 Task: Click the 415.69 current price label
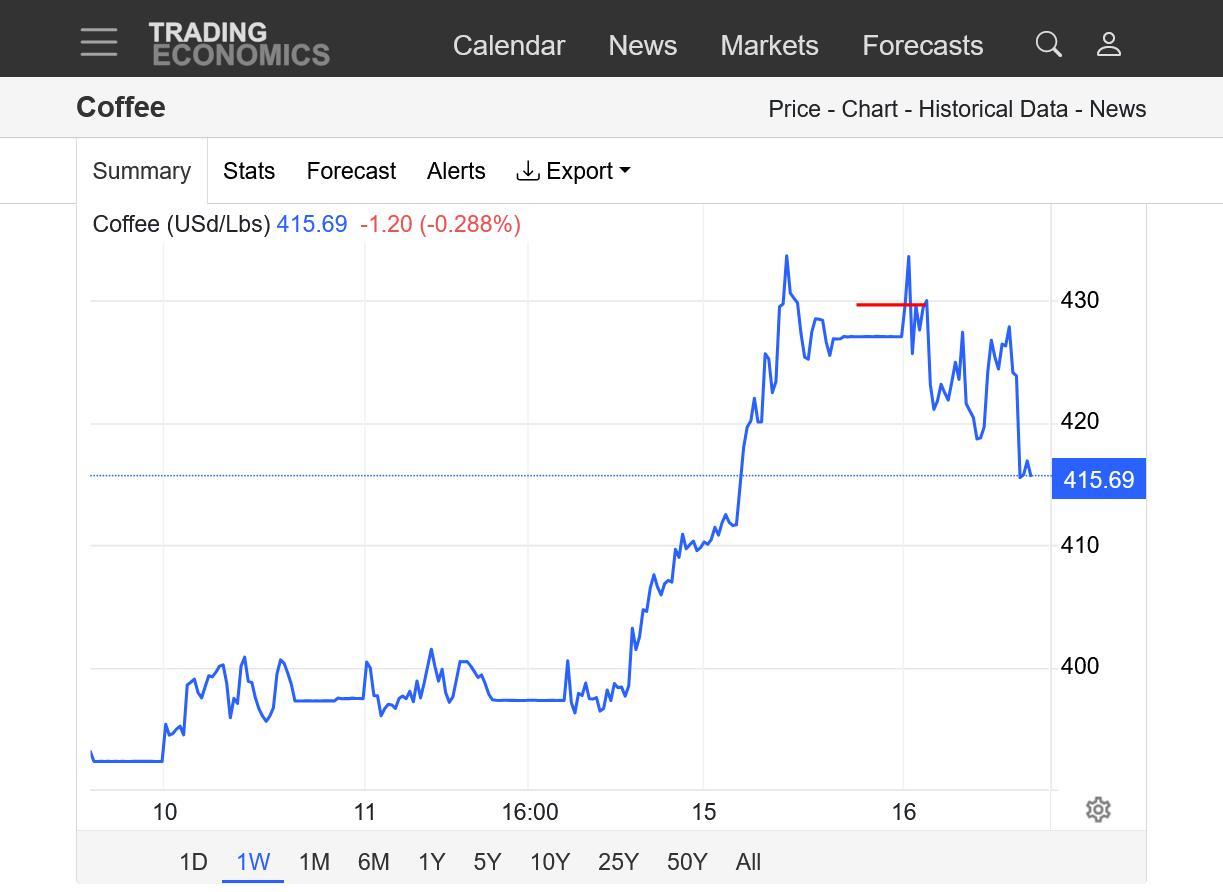(x=1098, y=480)
